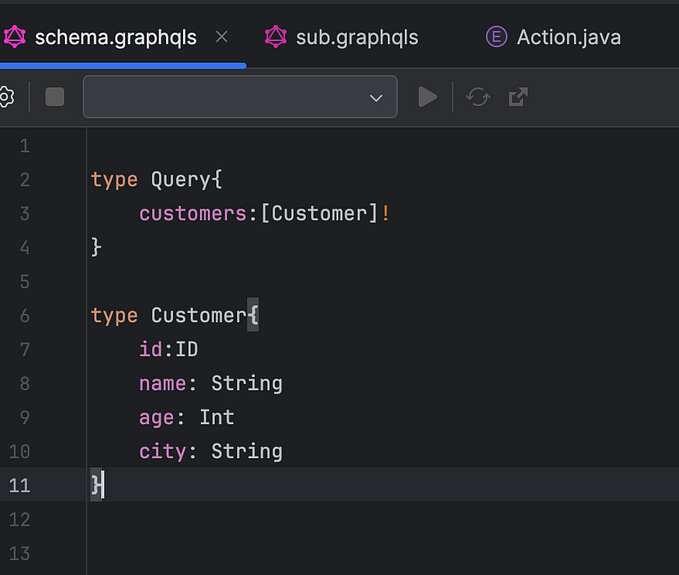The width and height of the screenshot is (679, 575).
Task: Click line number 13 in the gutter
Action: pyautogui.click(x=20, y=554)
